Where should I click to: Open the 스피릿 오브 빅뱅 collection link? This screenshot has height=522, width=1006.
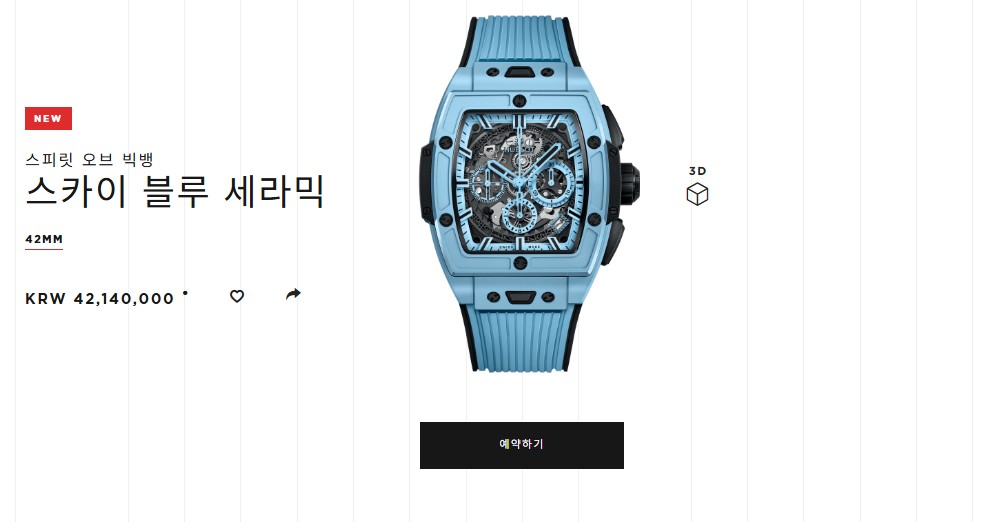coord(89,159)
